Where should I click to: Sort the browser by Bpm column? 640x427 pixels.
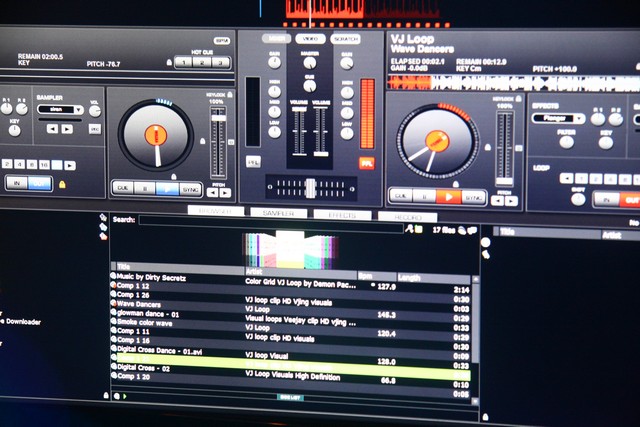click(x=376, y=276)
